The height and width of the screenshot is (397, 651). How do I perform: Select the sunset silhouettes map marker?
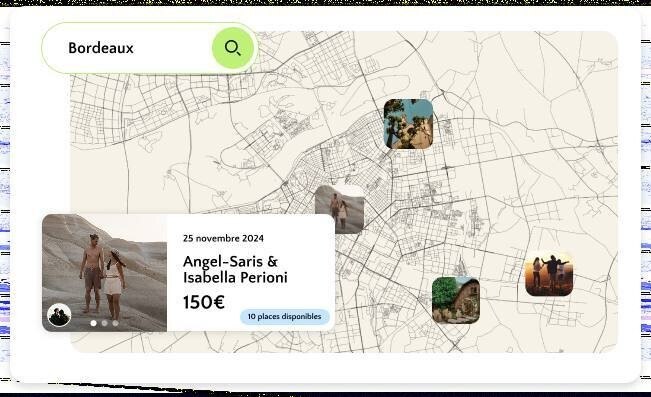tap(549, 274)
